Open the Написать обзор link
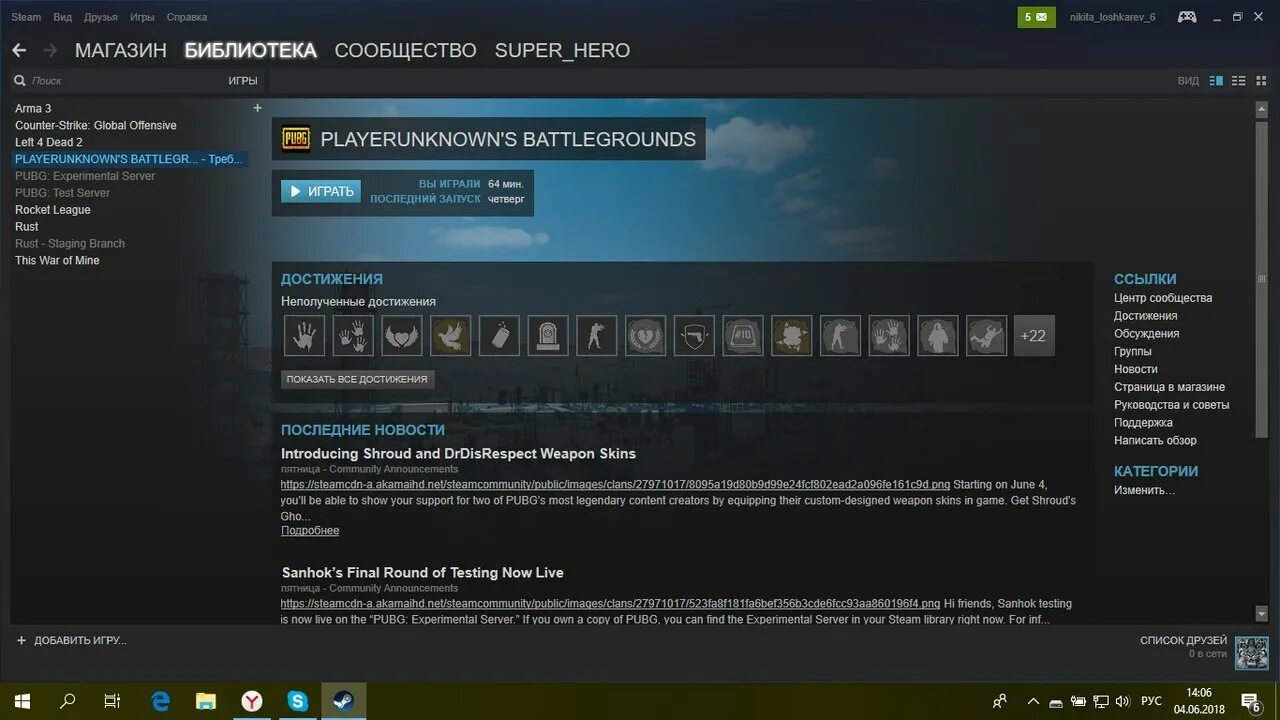This screenshot has height=720, width=1280. pos(1155,440)
